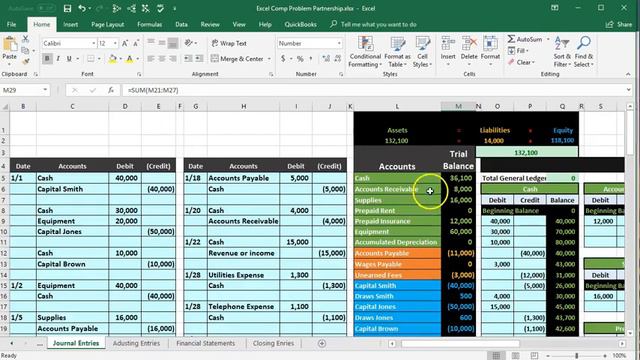Viewport: 640px width, 360px height.
Task: Toggle Align Left
Action: [151, 59]
